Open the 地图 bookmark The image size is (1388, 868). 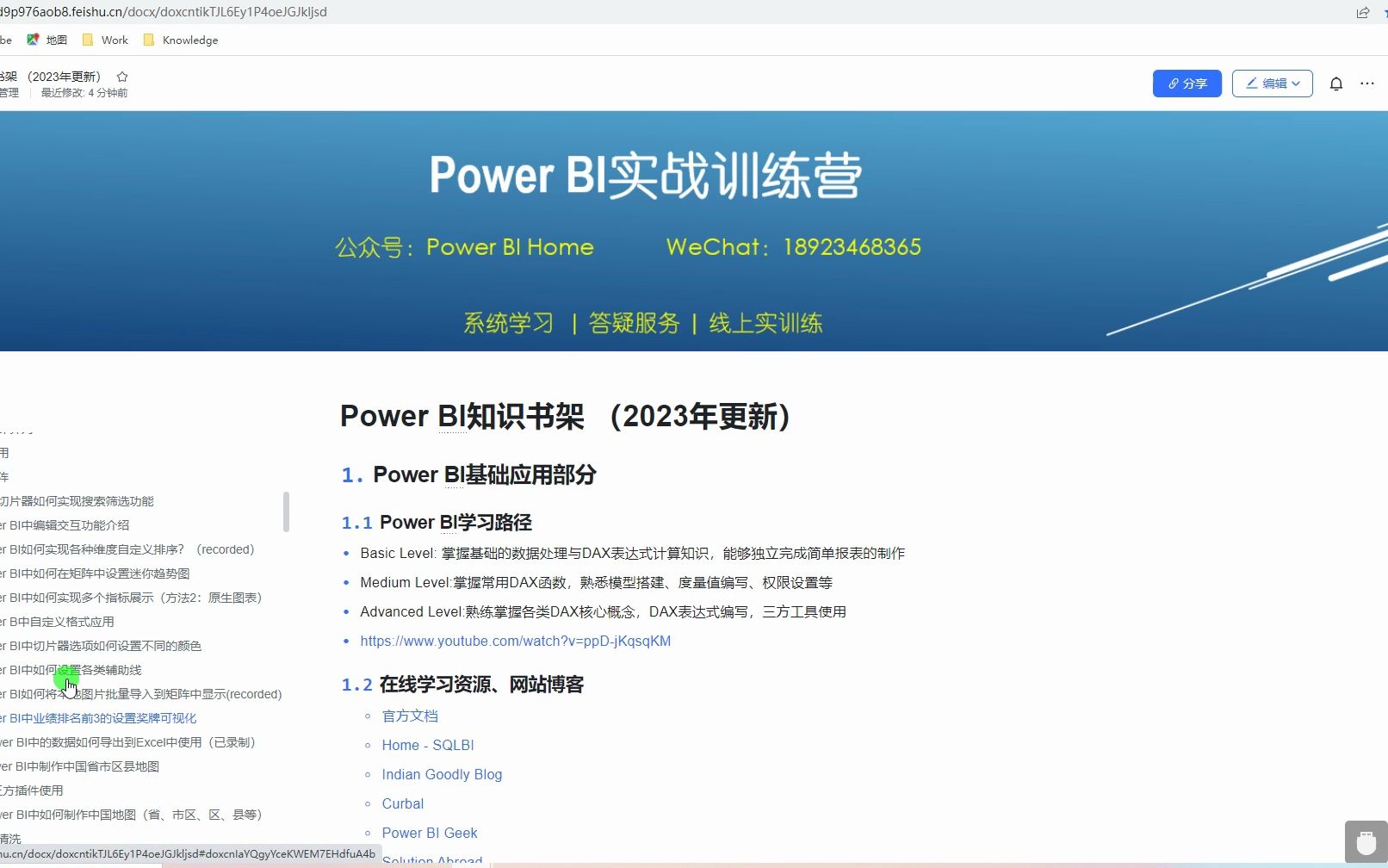pyautogui.click(x=47, y=40)
